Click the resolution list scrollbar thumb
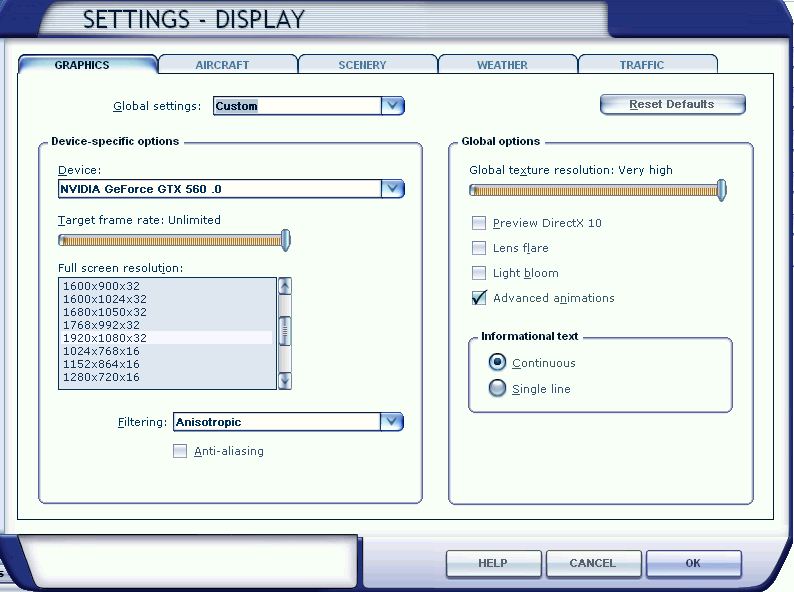This screenshot has width=794, height=592. 285,331
